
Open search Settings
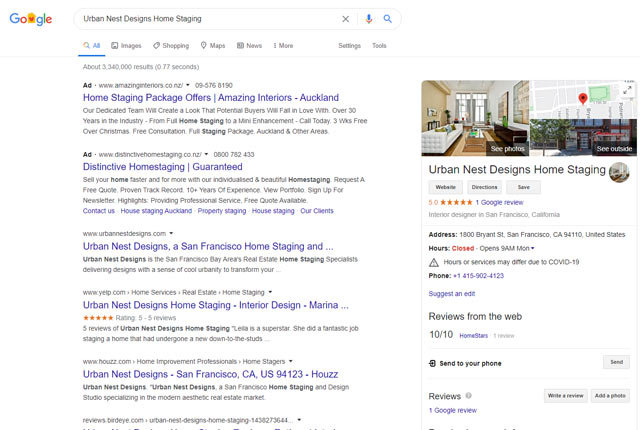[349, 46]
